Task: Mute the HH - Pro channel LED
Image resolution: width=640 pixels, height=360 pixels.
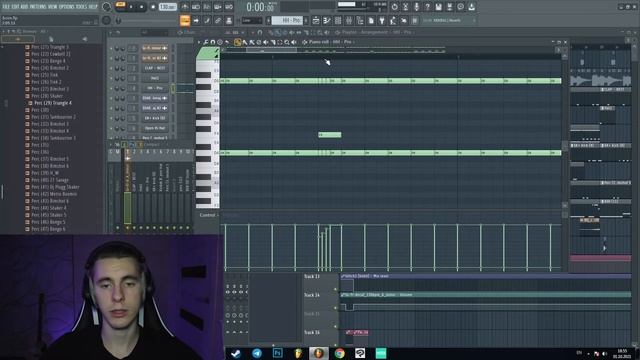Action: click(111, 89)
